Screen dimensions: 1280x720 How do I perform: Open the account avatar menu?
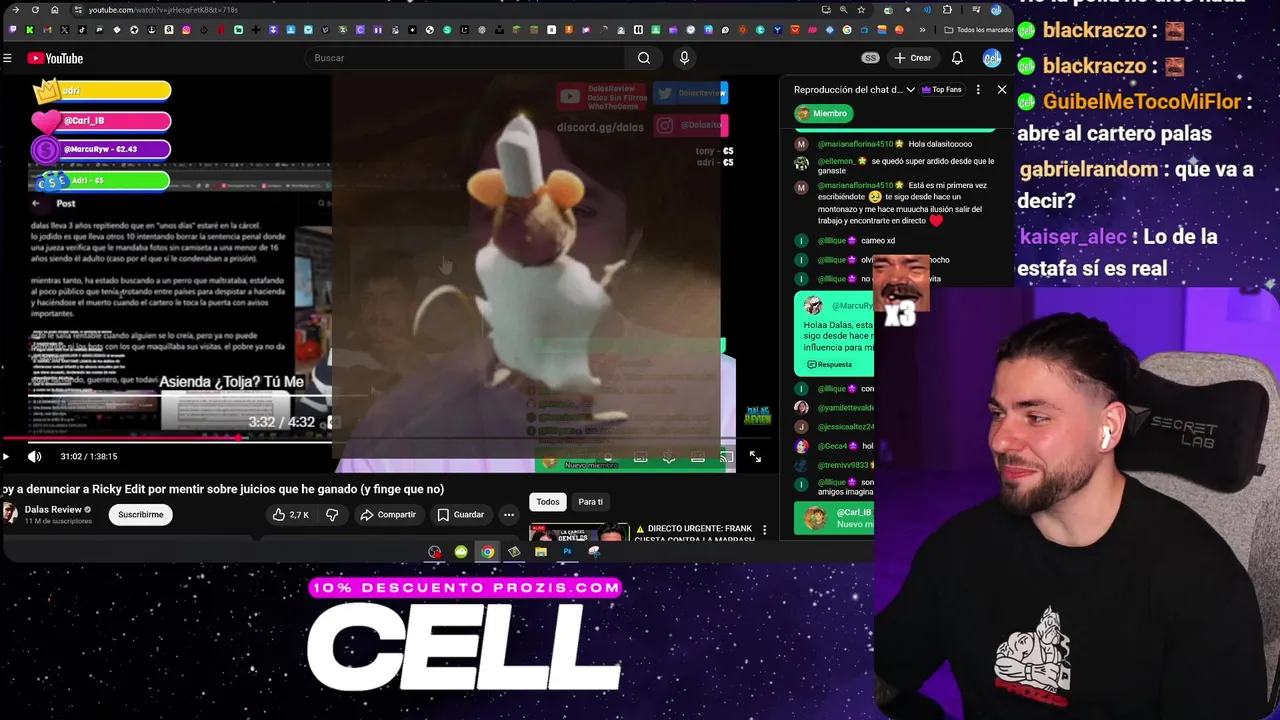tap(992, 58)
